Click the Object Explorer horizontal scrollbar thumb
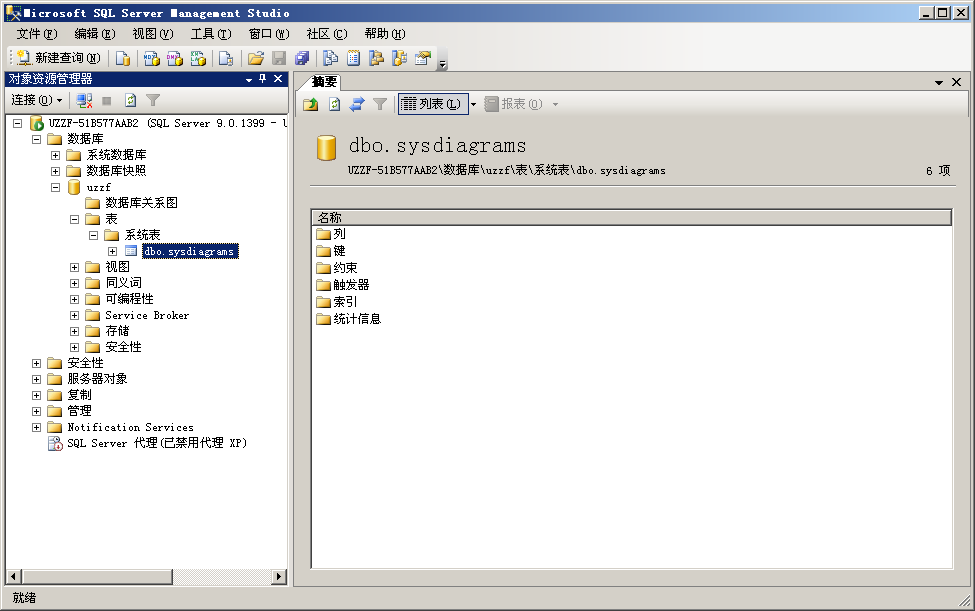975x611 pixels. point(96,576)
